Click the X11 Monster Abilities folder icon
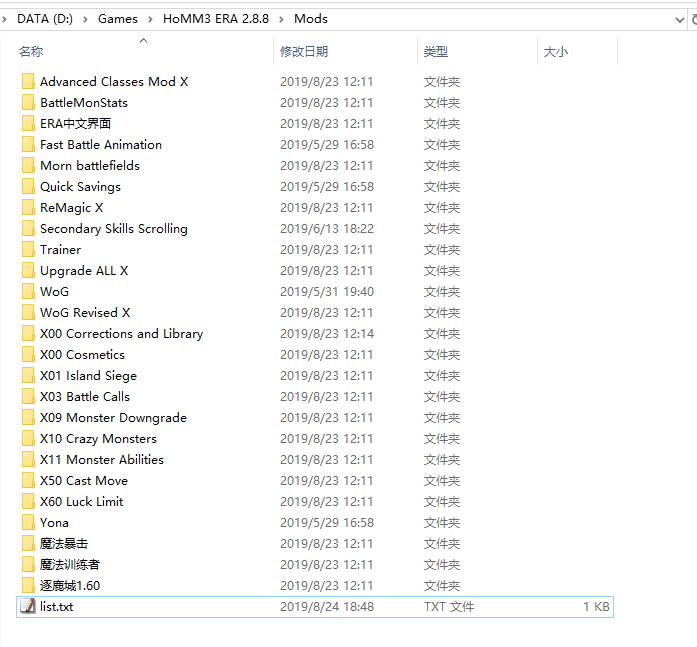The width and height of the screenshot is (697, 647). [x=28, y=459]
